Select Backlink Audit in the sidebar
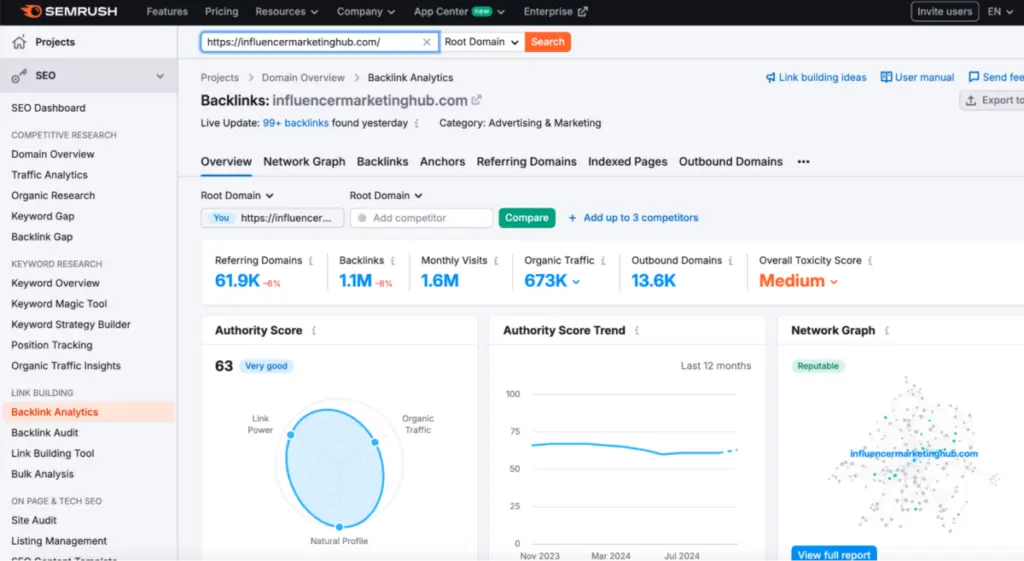This screenshot has height=561, width=1024. pos(45,433)
